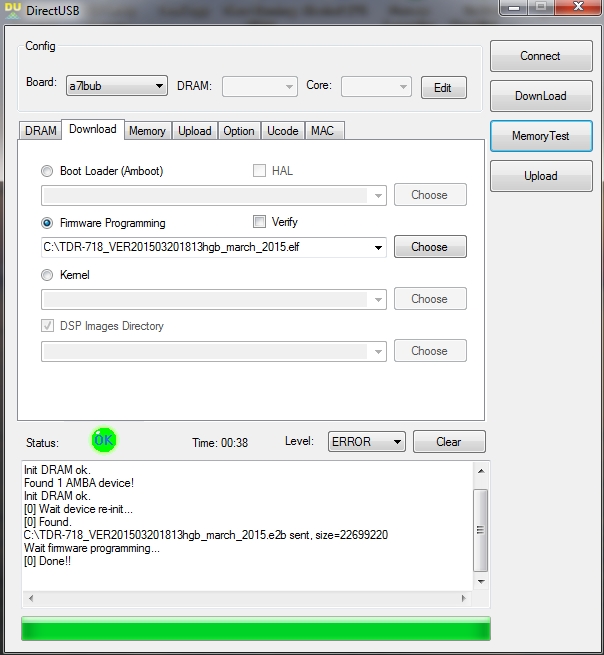
Task: Expand the Level dropdown set to ERROR
Action: tap(366, 442)
